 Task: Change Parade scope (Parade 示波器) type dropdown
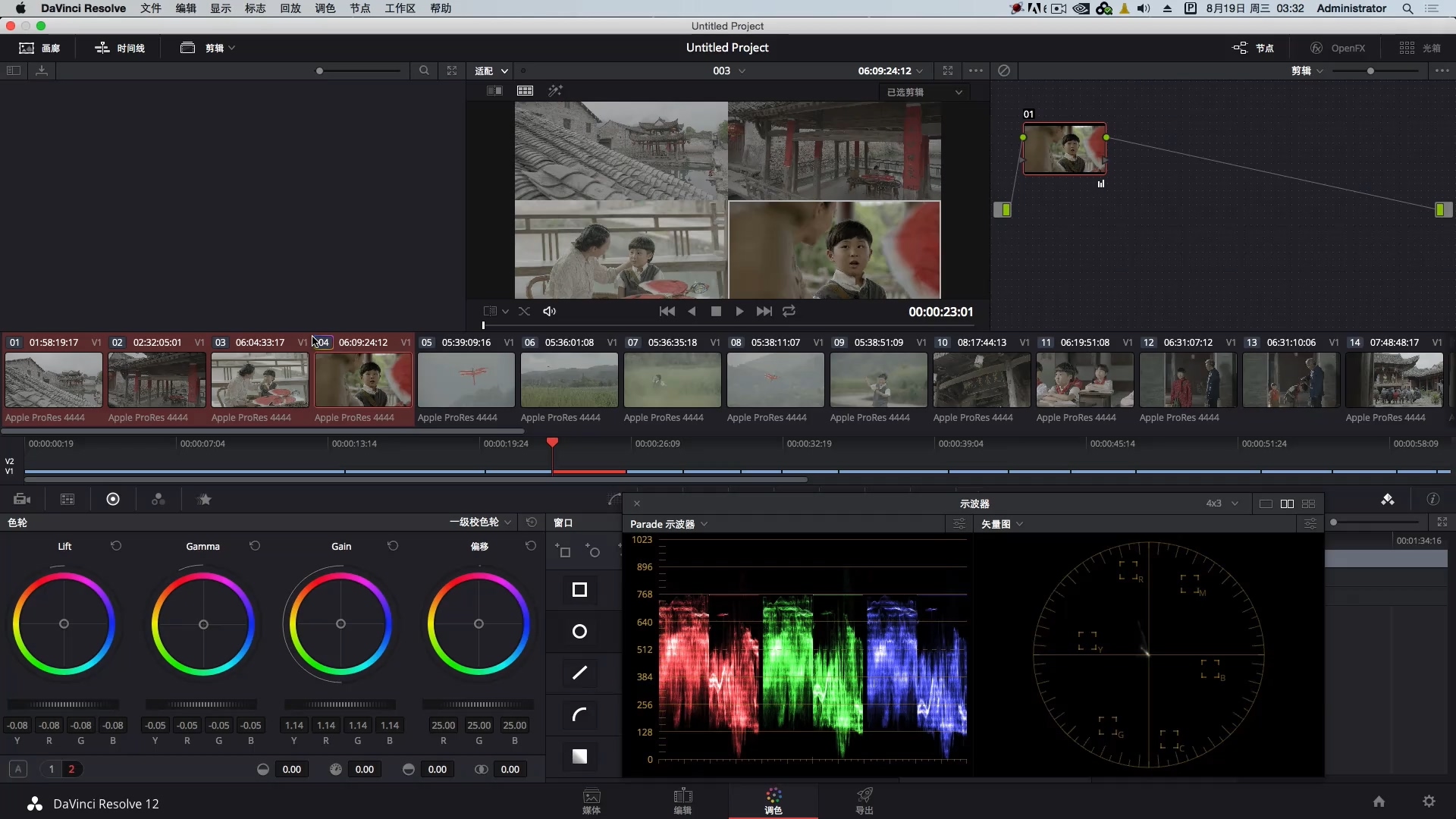click(x=669, y=524)
